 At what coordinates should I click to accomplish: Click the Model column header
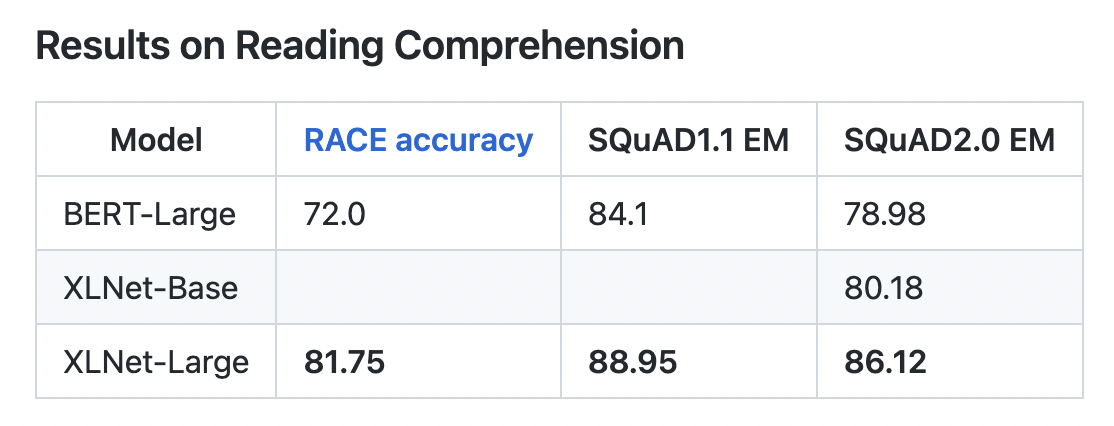(156, 139)
